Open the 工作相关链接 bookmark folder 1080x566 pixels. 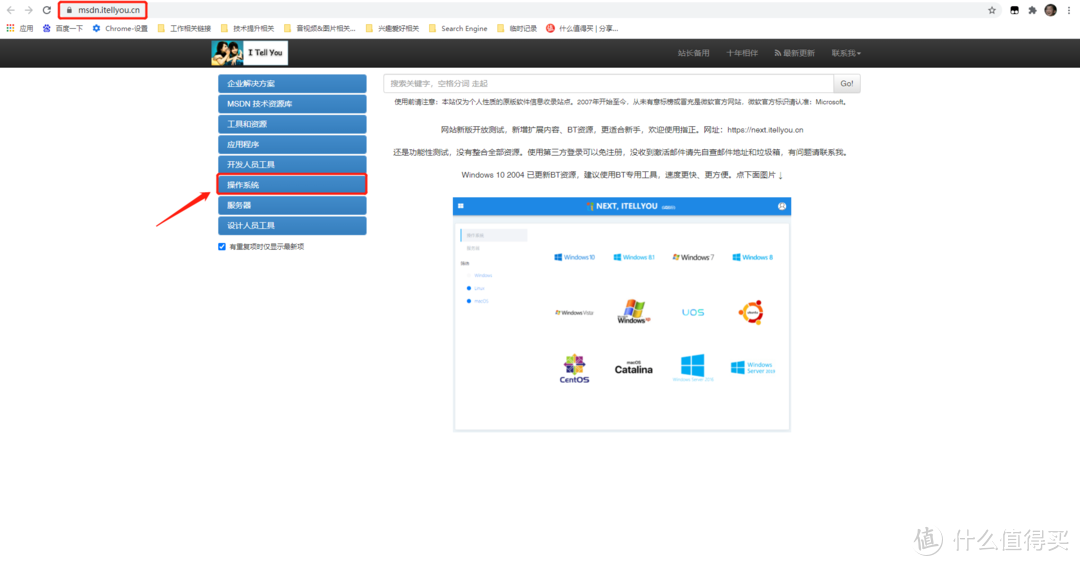[184, 28]
